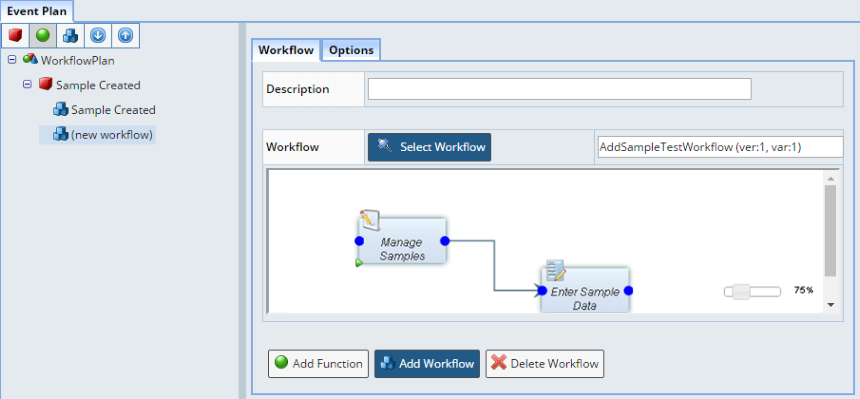Screen dimensions: 860x399
Task: Click the blue cubes workflow toolbar icon
Action: [x=70, y=36]
